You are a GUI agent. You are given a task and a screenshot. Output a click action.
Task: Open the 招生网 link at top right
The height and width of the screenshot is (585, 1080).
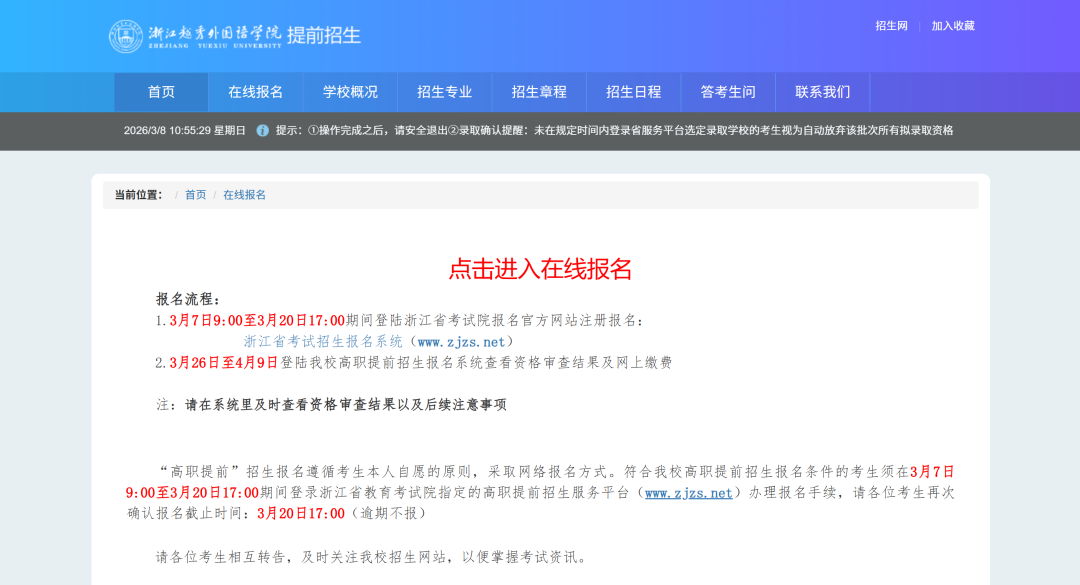click(x=890, y=25)
